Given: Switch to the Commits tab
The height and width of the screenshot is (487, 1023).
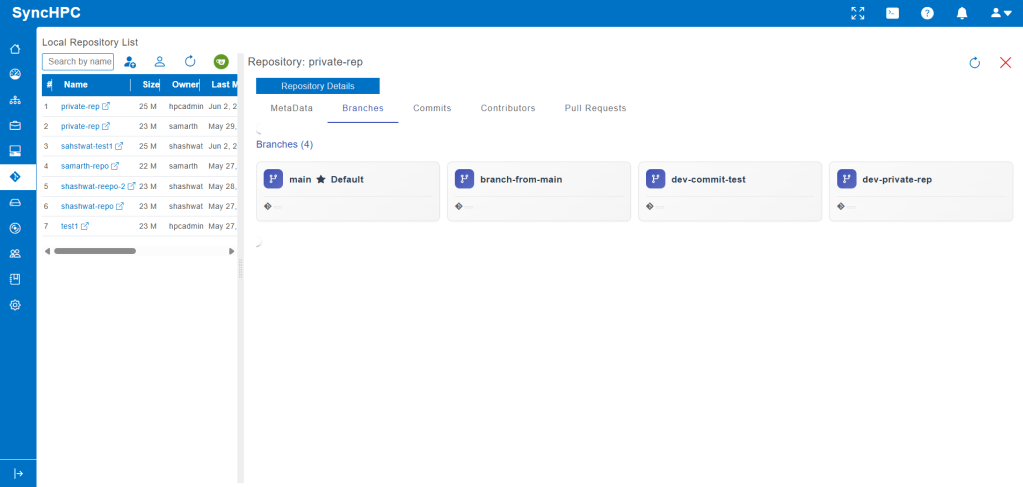Looking at the screenshot, I should 432,108.
